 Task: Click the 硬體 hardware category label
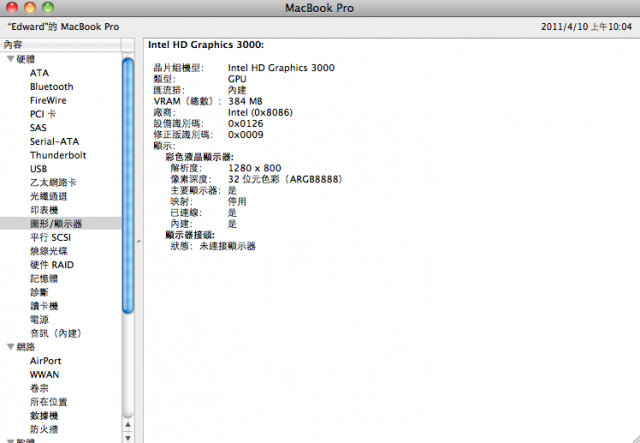click(x=25, y=59)
